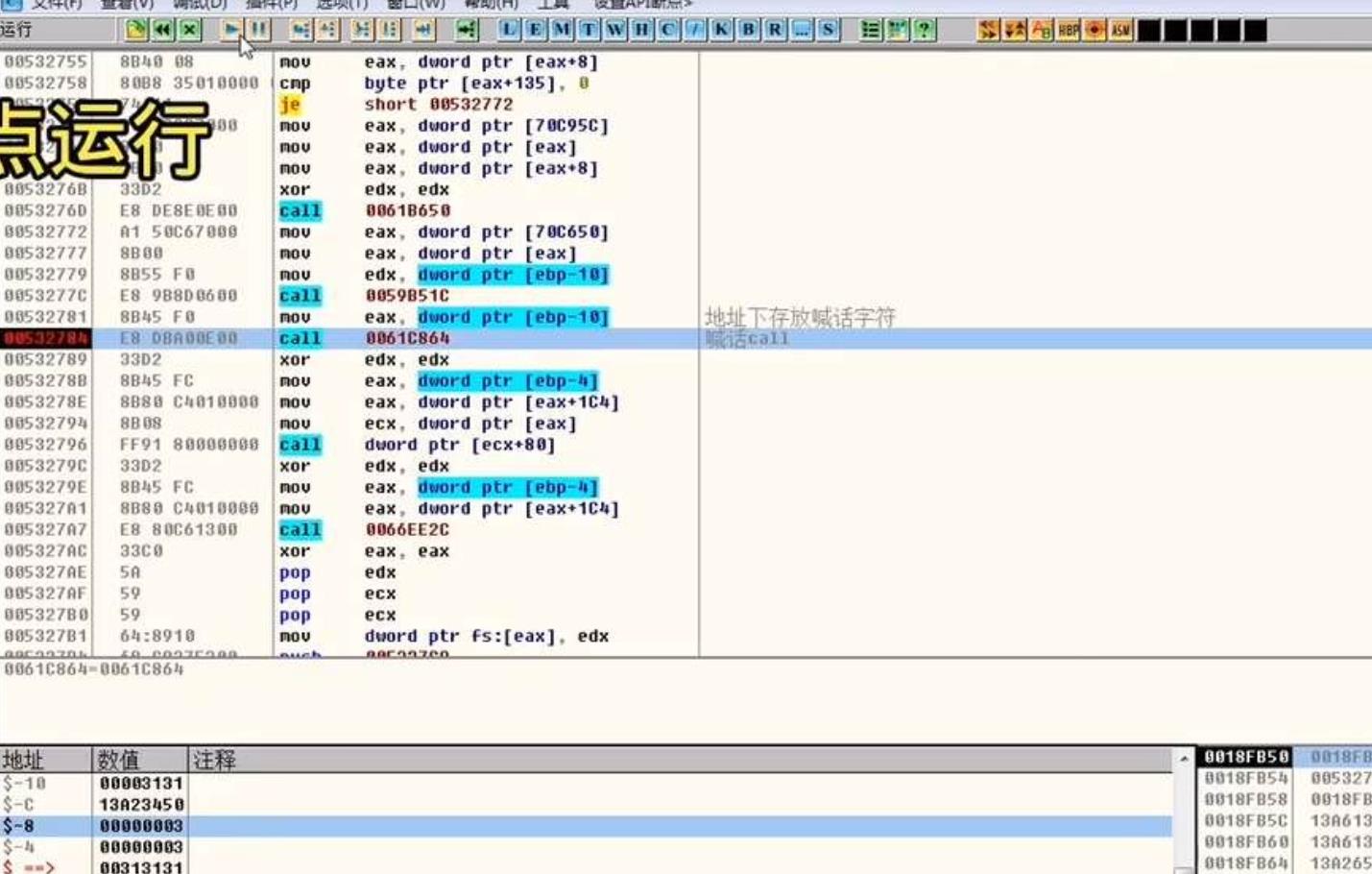Open Breakpoints window with the B button
The width and height of the screenshot is (1372, 874).
click(748, 30)
